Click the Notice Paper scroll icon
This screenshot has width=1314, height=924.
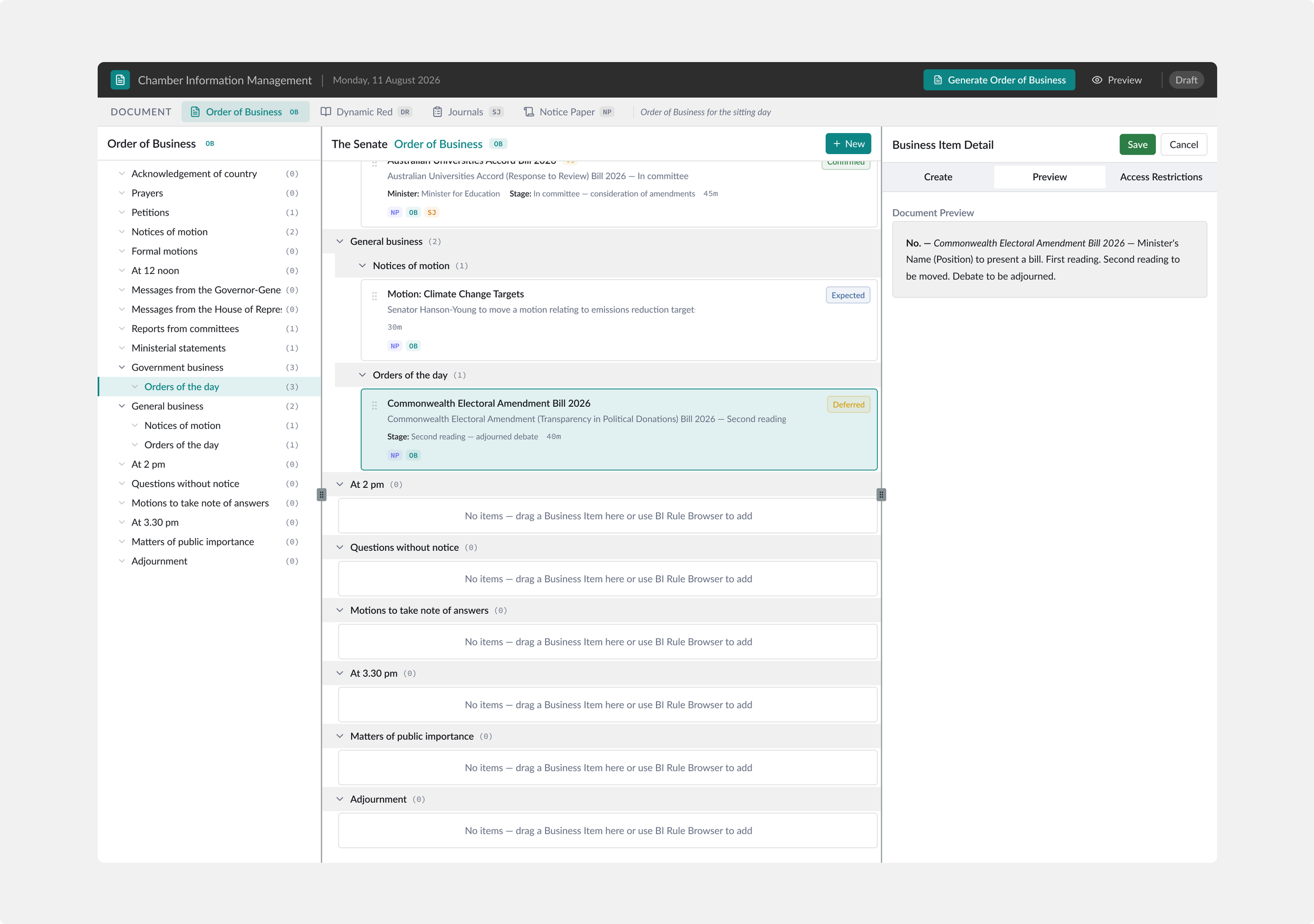coord(529,111)
